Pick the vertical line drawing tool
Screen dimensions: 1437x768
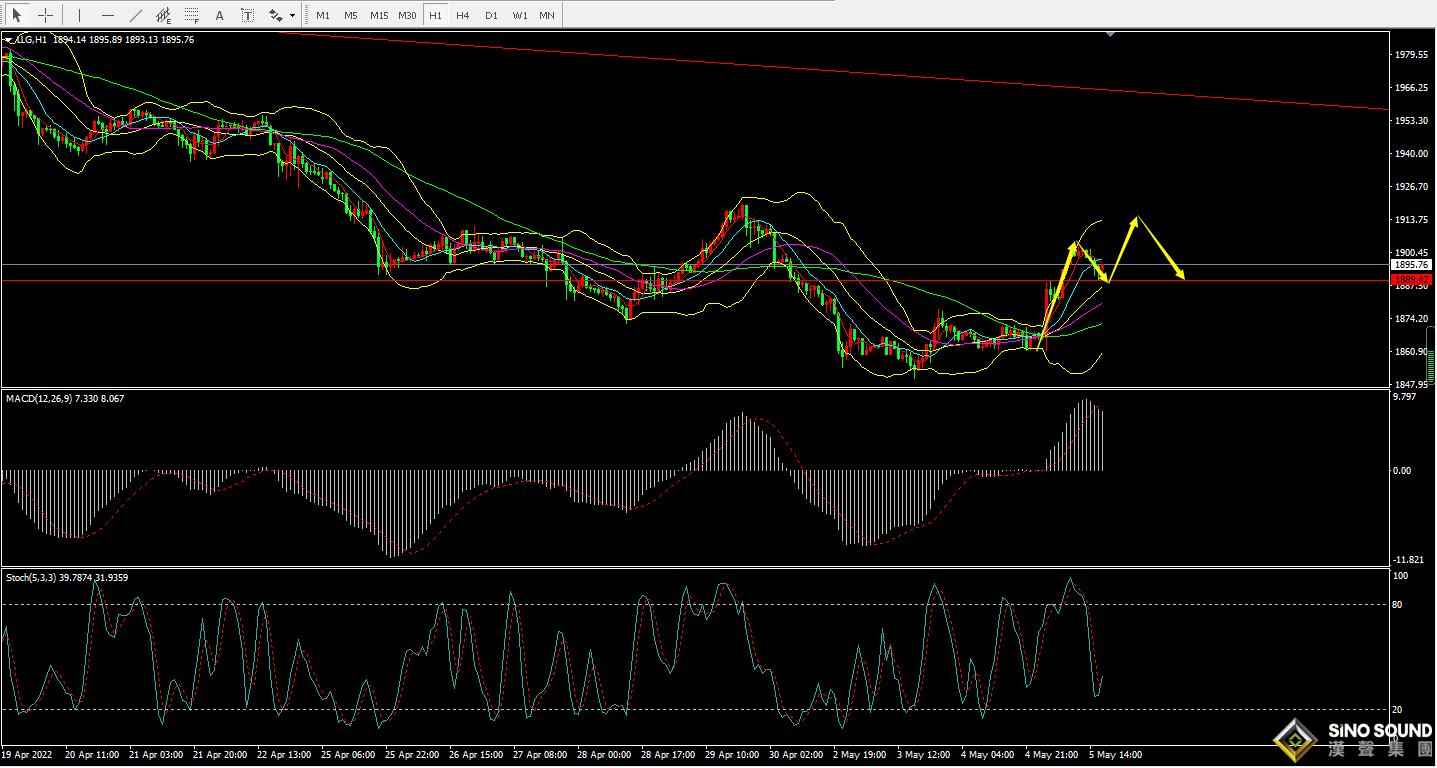(x=79, y=15)
